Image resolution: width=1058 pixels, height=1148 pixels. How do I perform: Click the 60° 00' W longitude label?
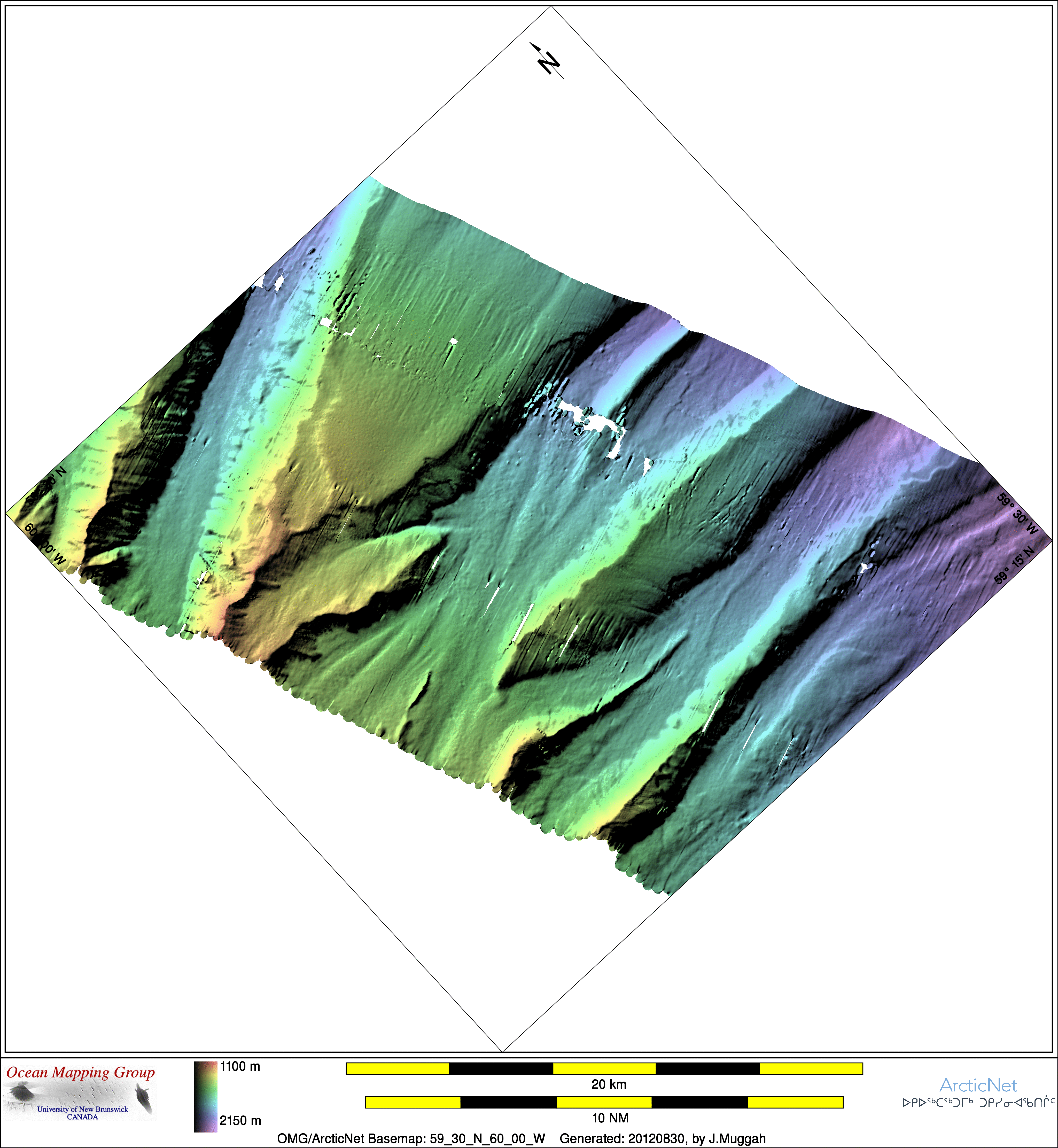[x=45, y=545]
